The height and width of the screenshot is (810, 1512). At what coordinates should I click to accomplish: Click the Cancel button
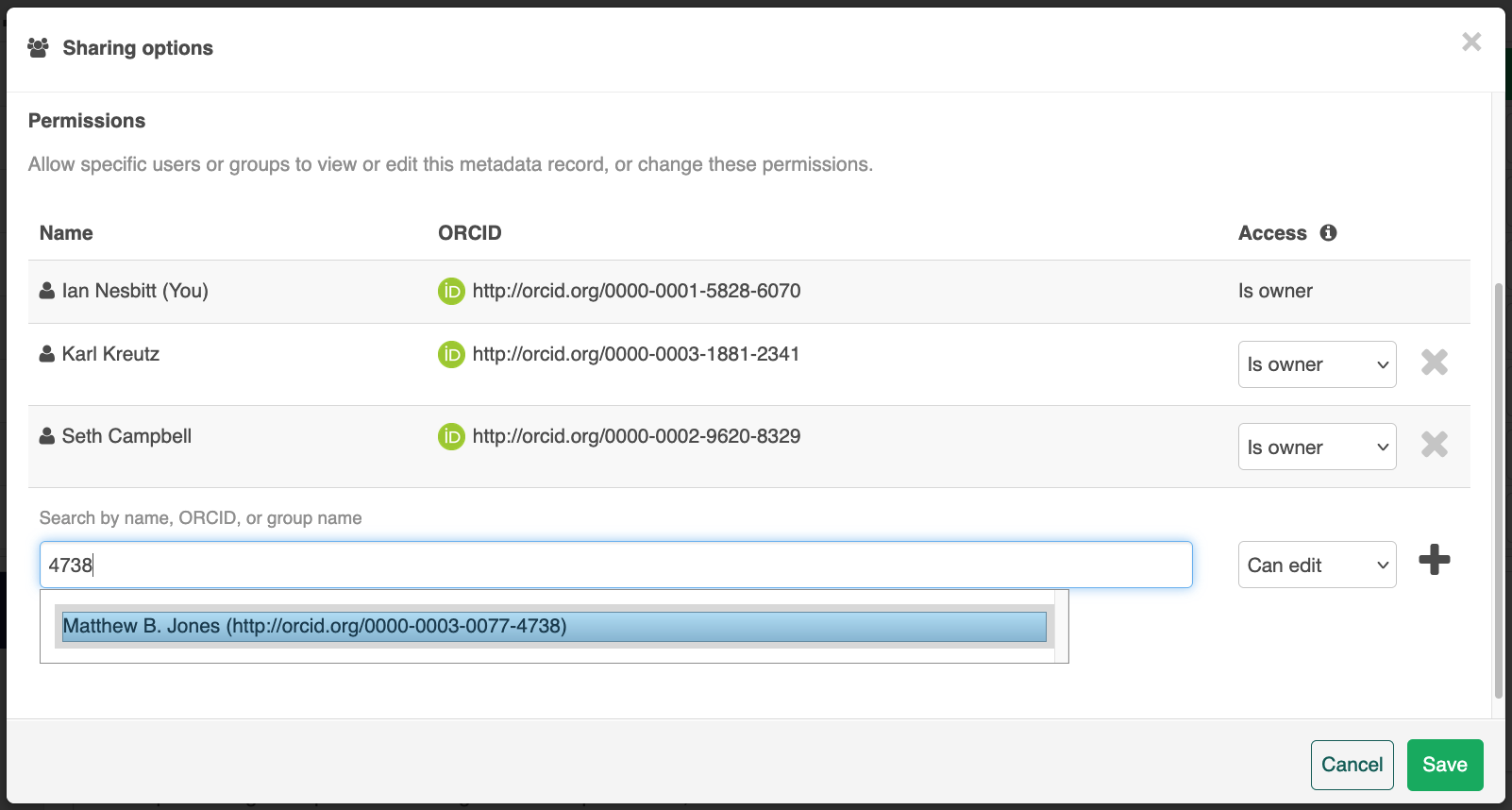point(1352,765)
